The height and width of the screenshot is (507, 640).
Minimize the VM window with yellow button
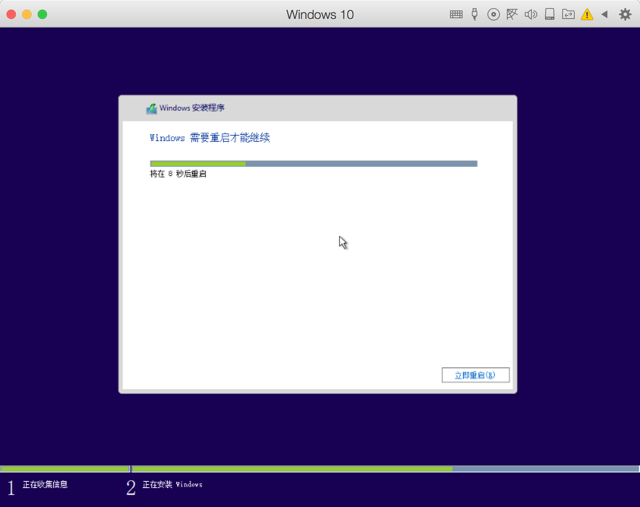(27, 14)
